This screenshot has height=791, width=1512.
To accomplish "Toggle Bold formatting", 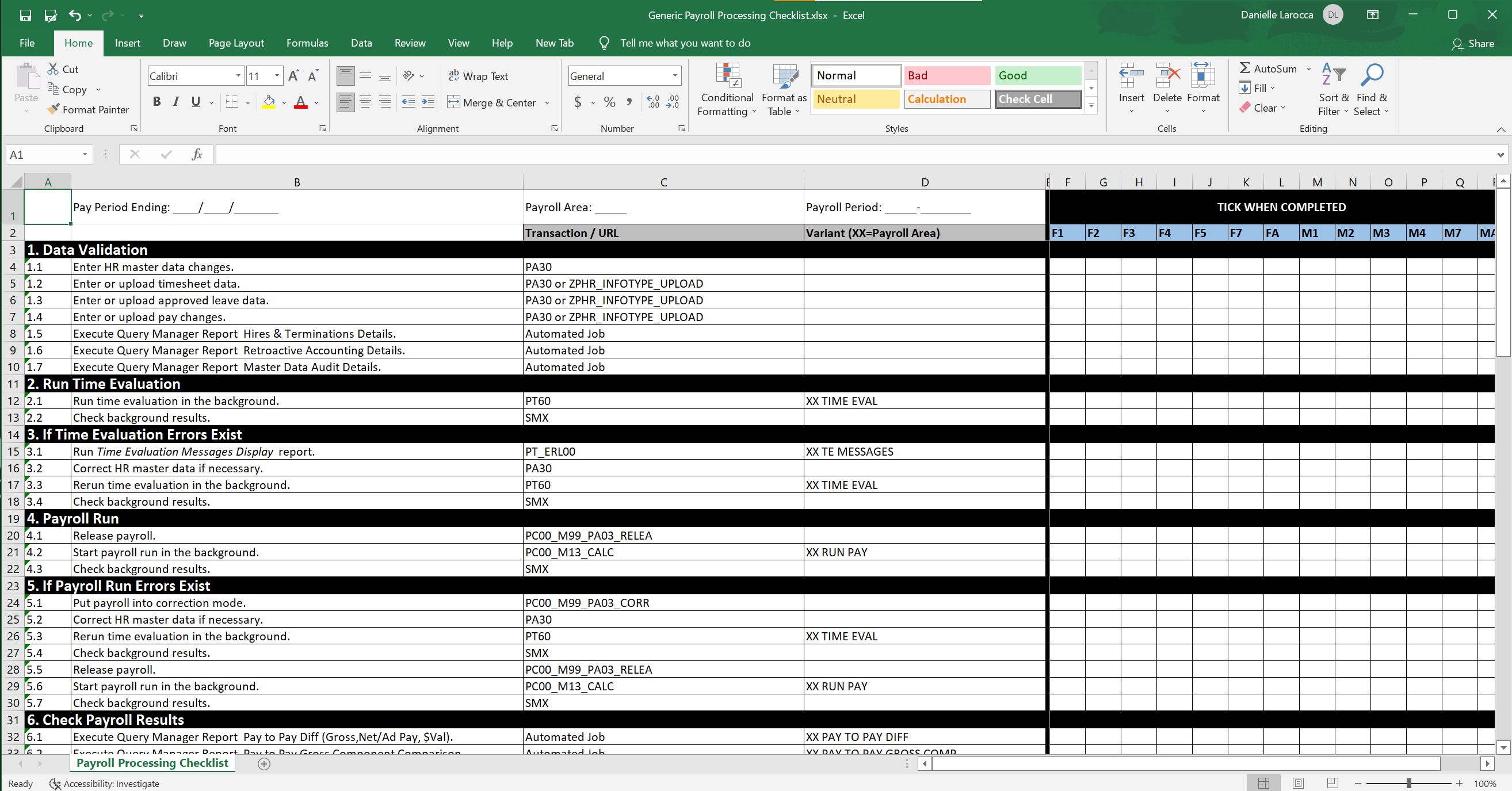I will tap(156, 102).
